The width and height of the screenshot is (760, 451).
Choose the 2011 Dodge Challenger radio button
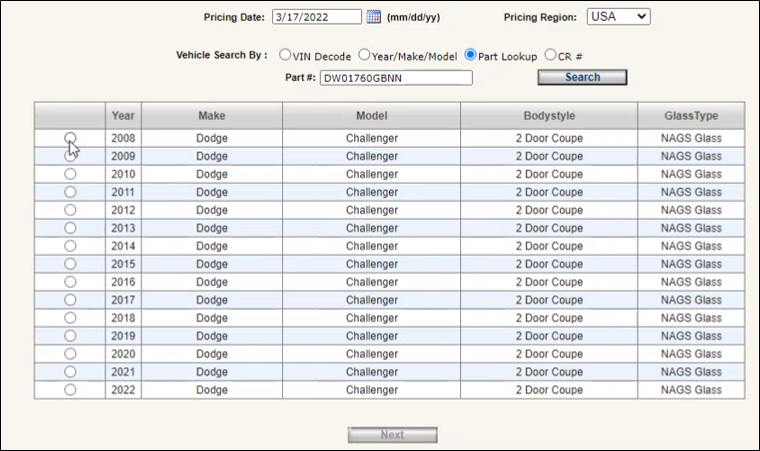tap(70, 192)
